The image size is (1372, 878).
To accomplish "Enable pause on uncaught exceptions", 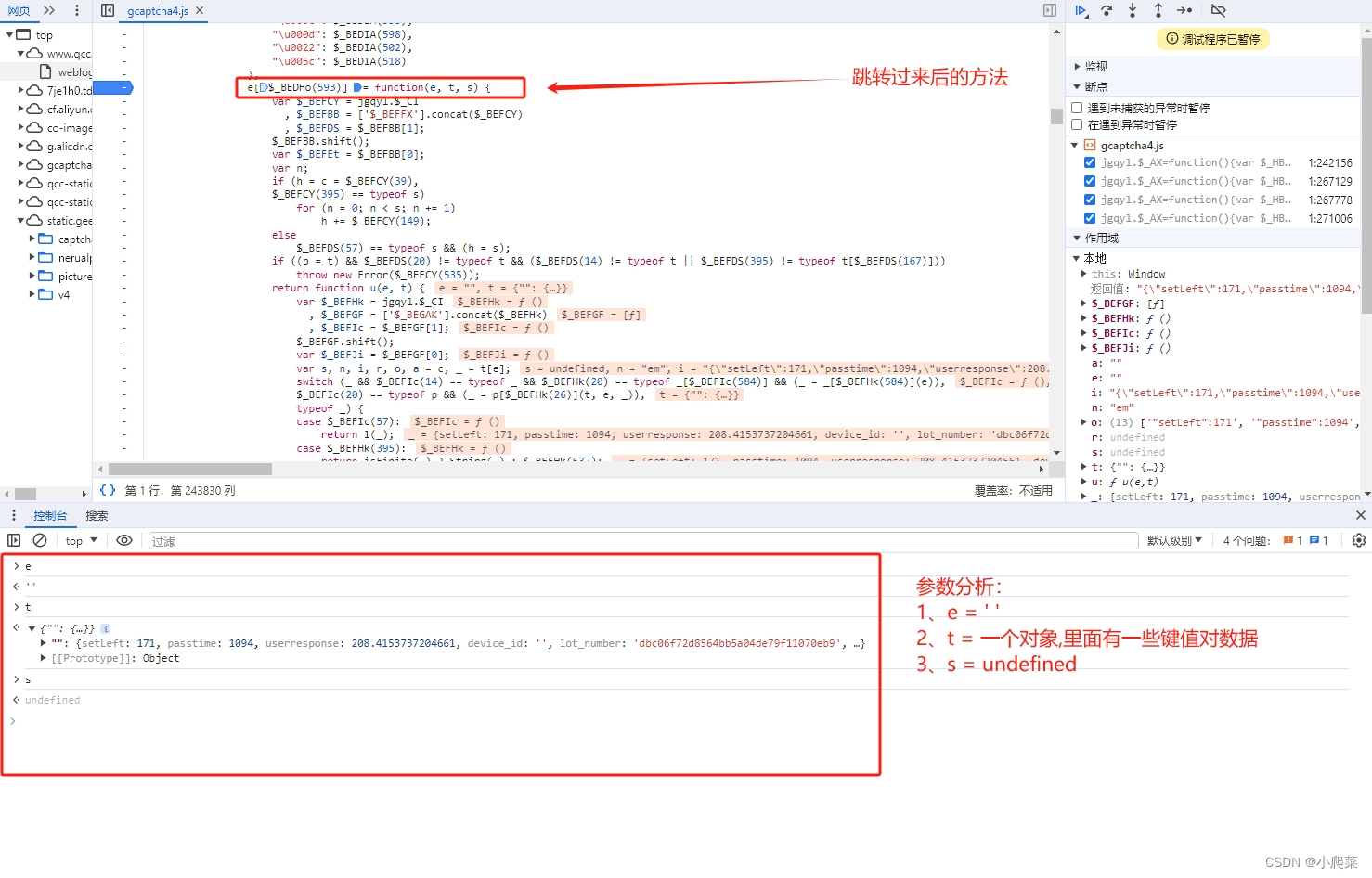I will coord(1077,108).
